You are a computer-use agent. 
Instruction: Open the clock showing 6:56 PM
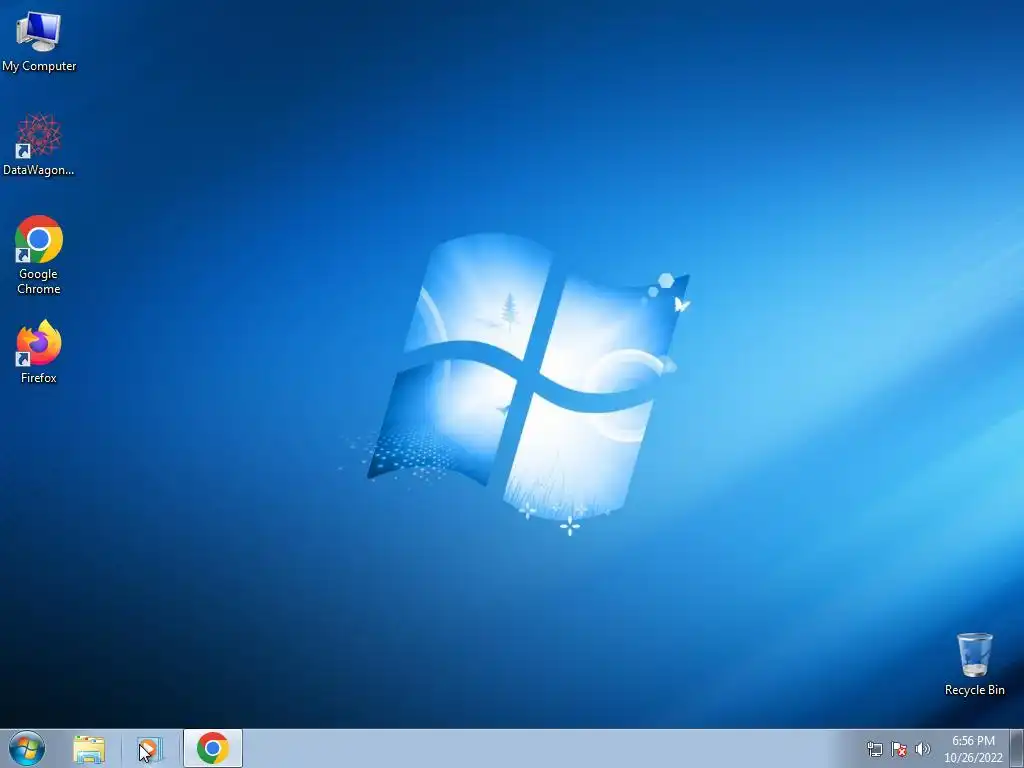pyautogui.click(x=973, y=748)
